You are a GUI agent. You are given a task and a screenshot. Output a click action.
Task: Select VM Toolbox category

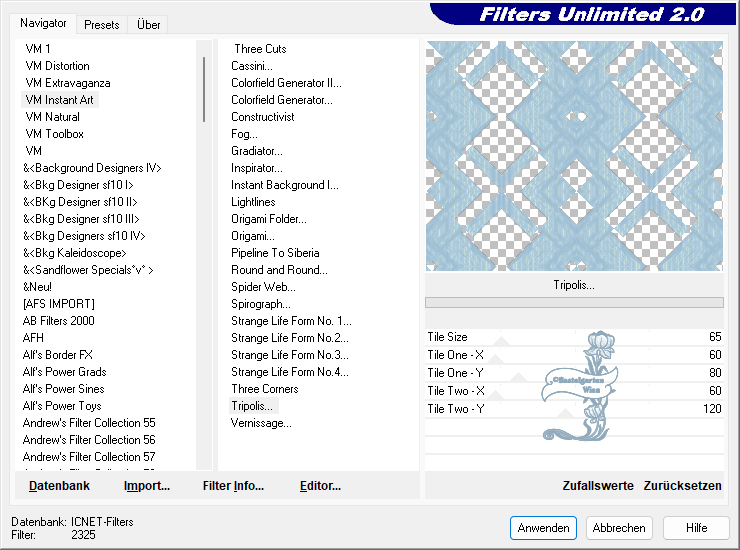(x=54, y=134)
